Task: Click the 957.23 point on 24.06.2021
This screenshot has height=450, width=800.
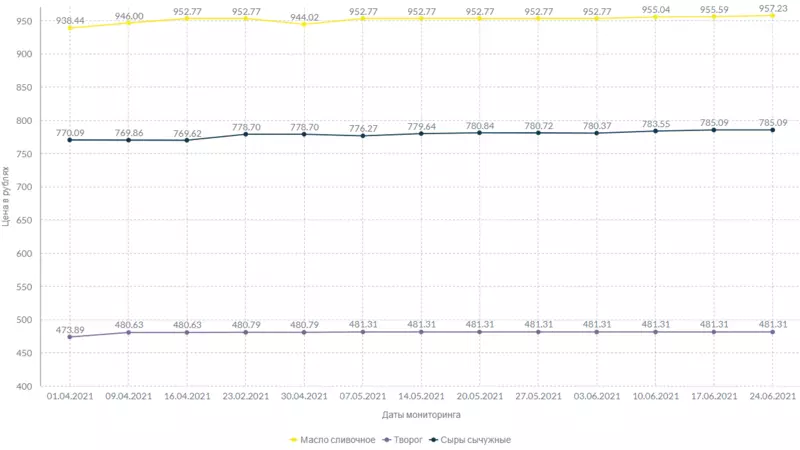Action: pos(772,15)
